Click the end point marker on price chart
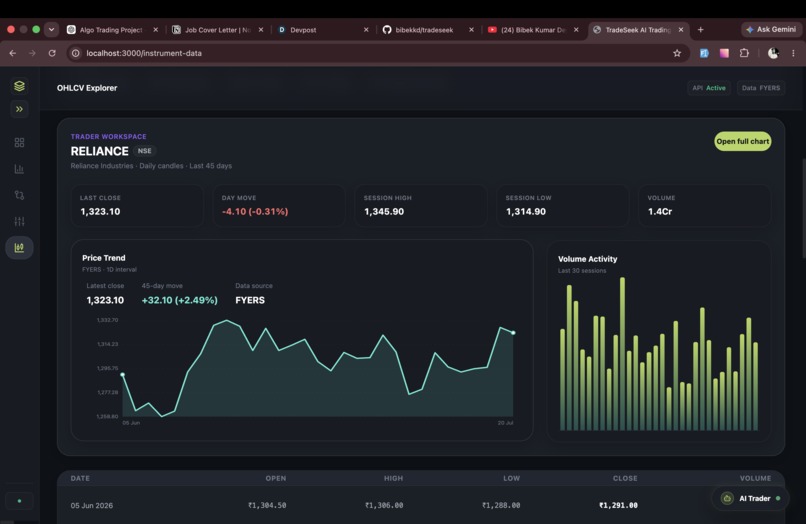Viewport: 806px width, 524px height. (513, 333)
